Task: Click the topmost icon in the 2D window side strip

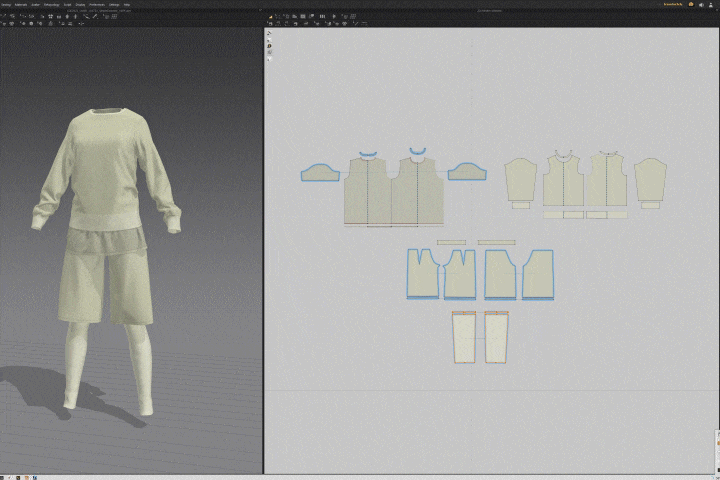Action: pyautogui.click(x=269, y=33)
